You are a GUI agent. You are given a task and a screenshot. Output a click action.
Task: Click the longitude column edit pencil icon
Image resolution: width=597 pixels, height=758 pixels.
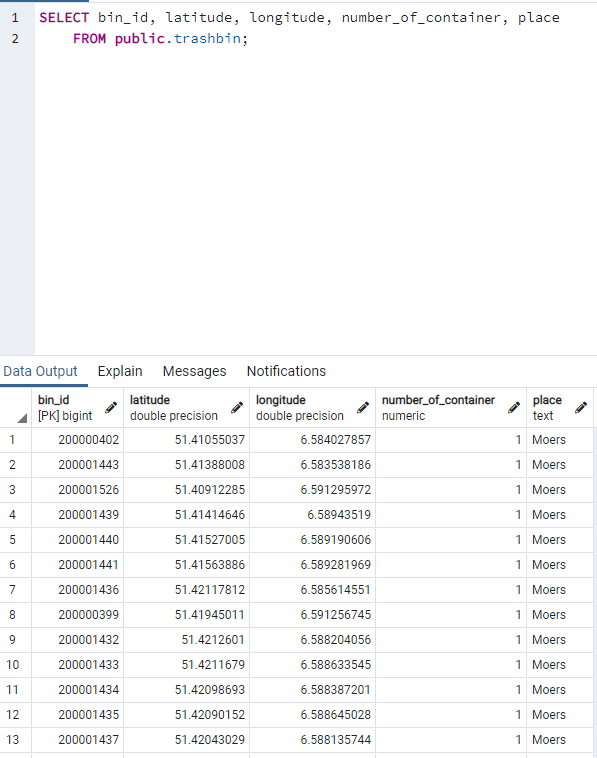click(x=363, y=408)
